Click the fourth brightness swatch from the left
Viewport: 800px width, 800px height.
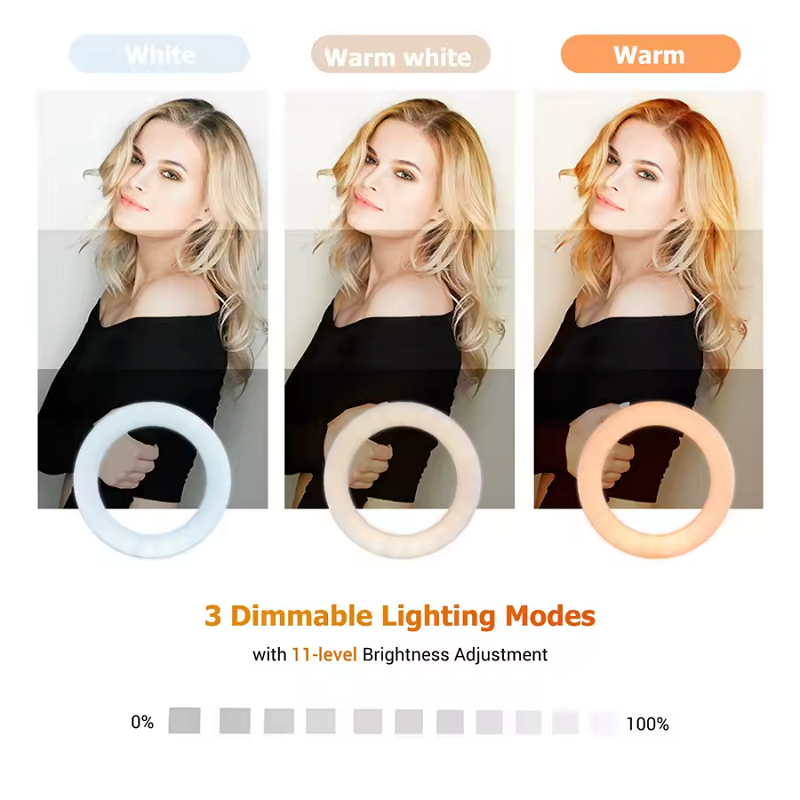click(321, 721)
